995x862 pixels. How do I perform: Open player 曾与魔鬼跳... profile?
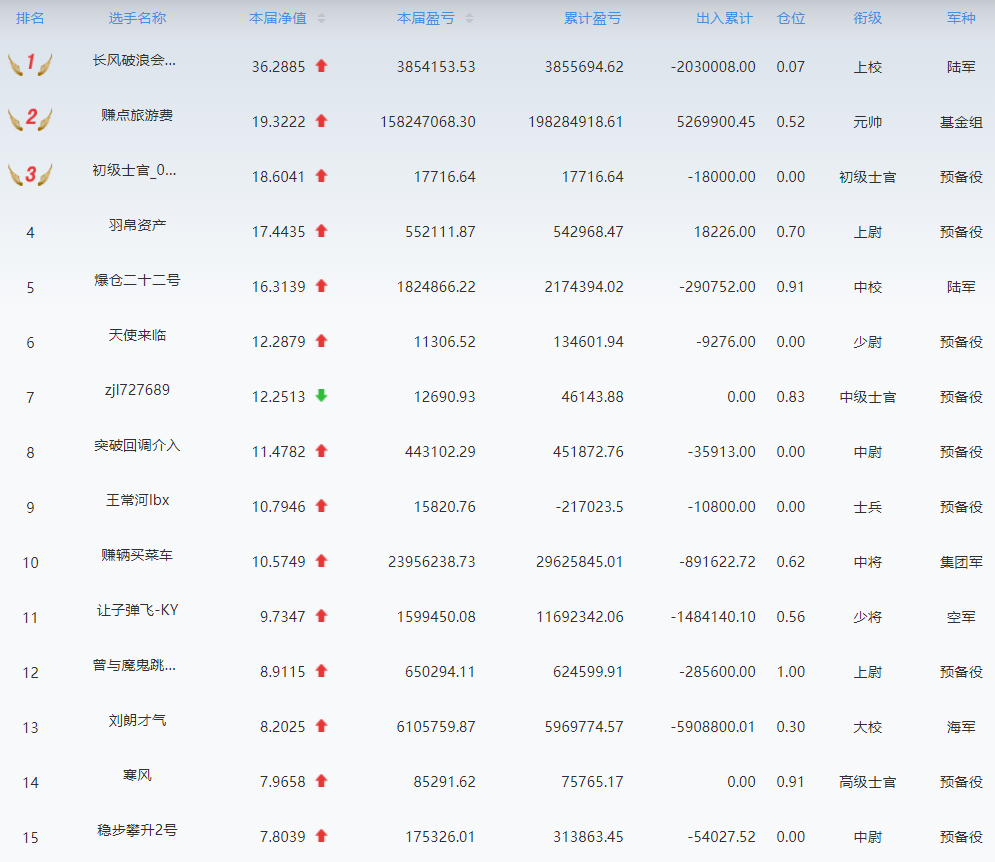pos(135,665)
